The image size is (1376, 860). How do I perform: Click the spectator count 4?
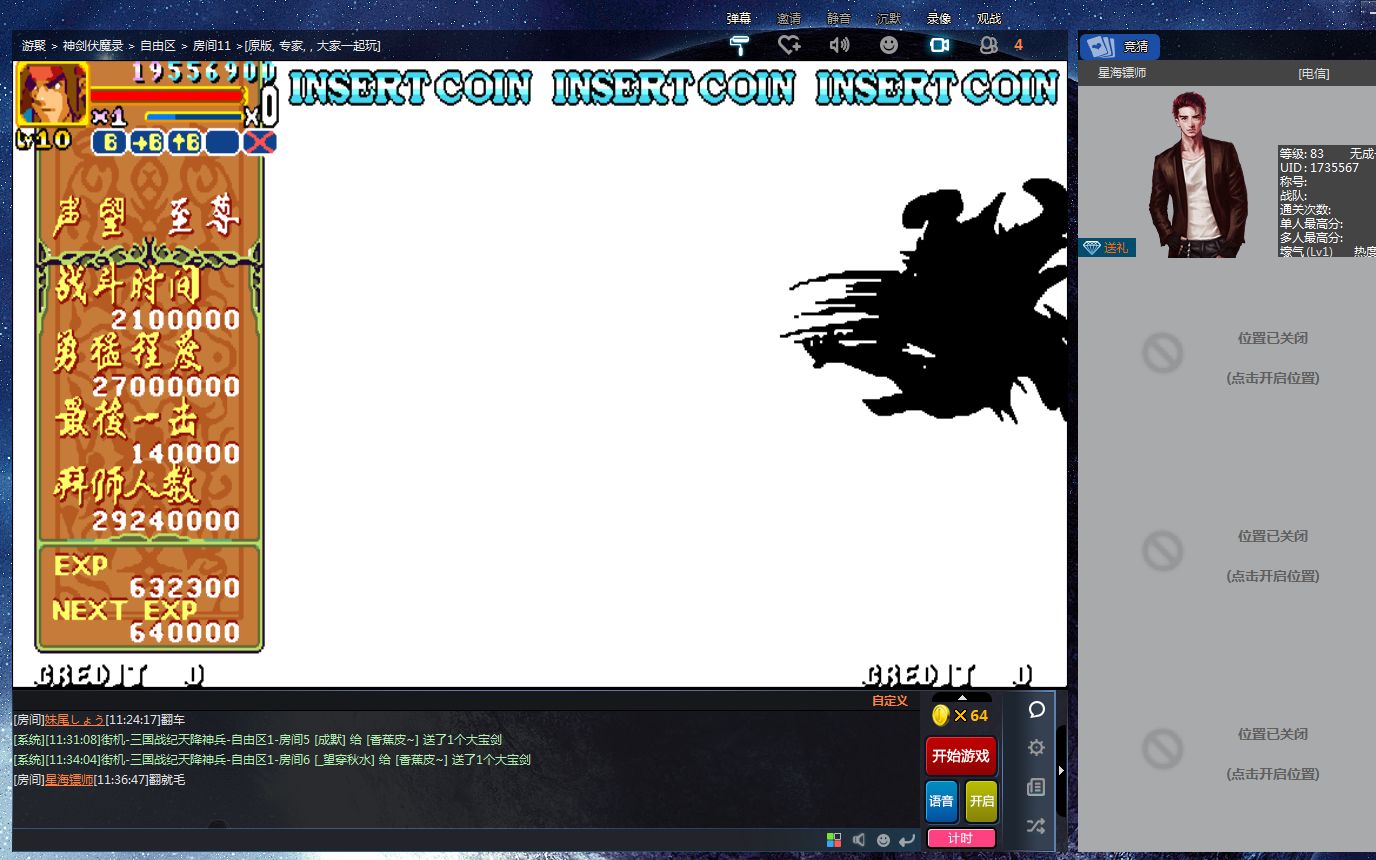1018,45
